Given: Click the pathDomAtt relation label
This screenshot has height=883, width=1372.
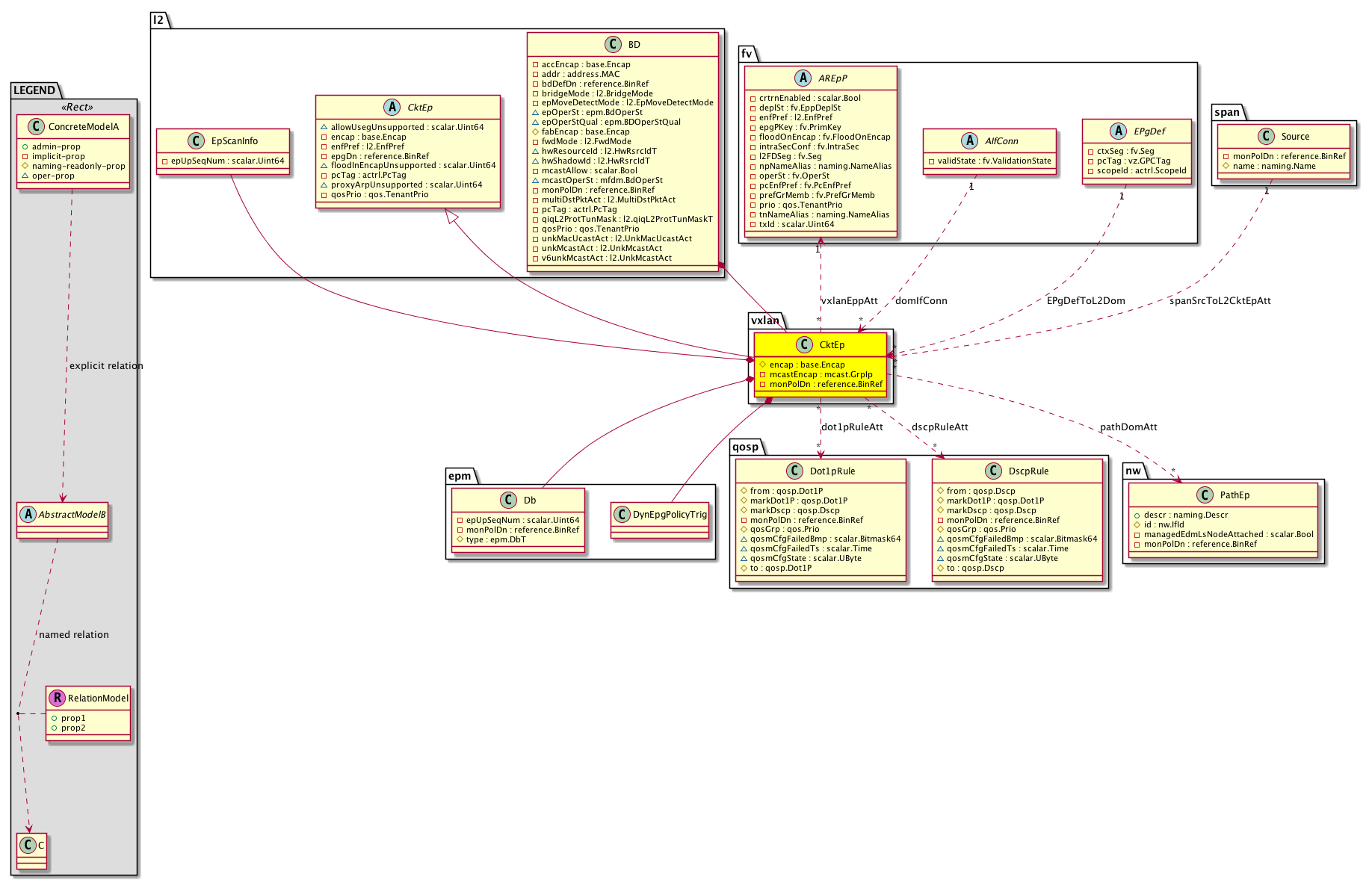Looking at the screenshot, I should click(x=1128, y=427).
